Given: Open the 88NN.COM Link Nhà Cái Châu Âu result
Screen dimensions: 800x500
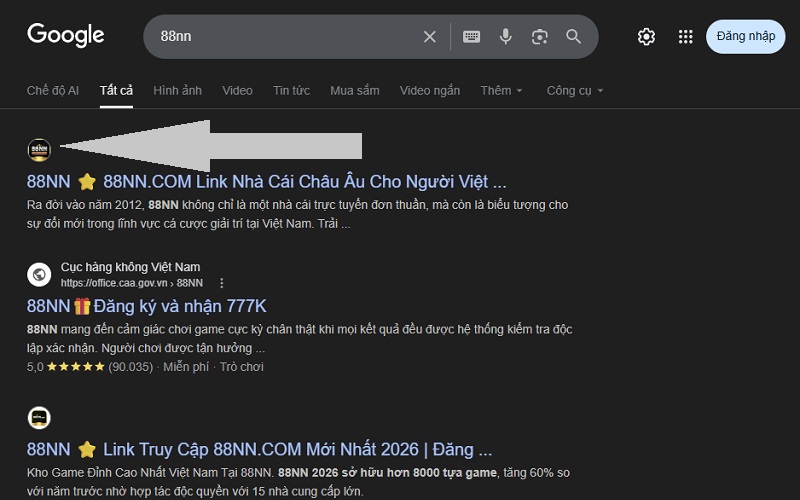Looking at the screenshot, I should tap(266, 182).
